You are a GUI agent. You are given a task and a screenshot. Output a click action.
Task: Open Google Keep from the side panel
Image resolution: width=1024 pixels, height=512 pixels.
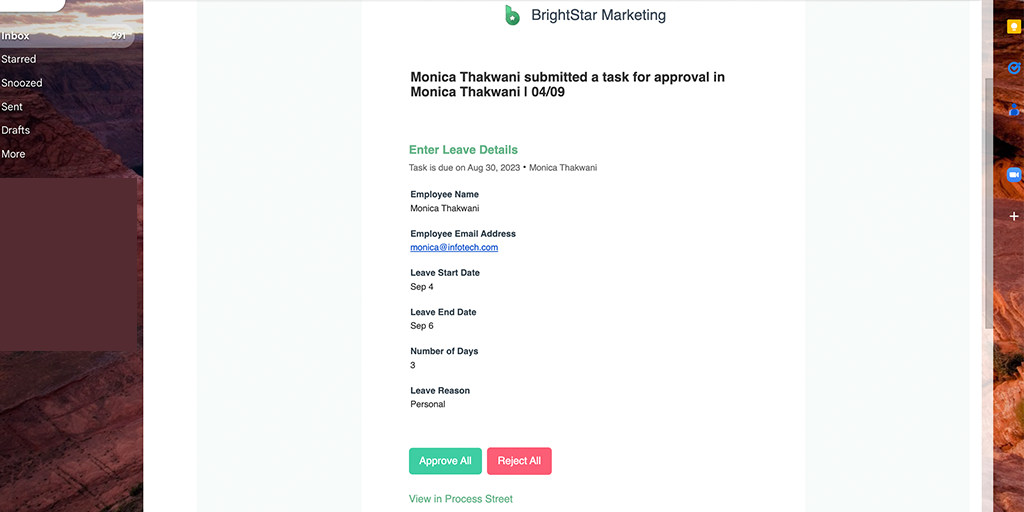(1014, 25)
